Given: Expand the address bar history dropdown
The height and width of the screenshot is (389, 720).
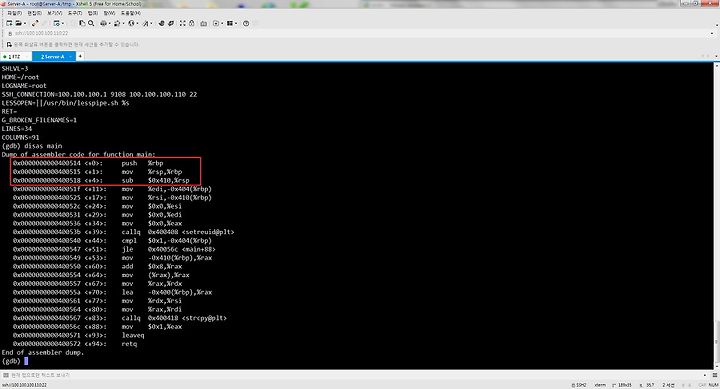Looking at the screenshot, I should (712, 34).
